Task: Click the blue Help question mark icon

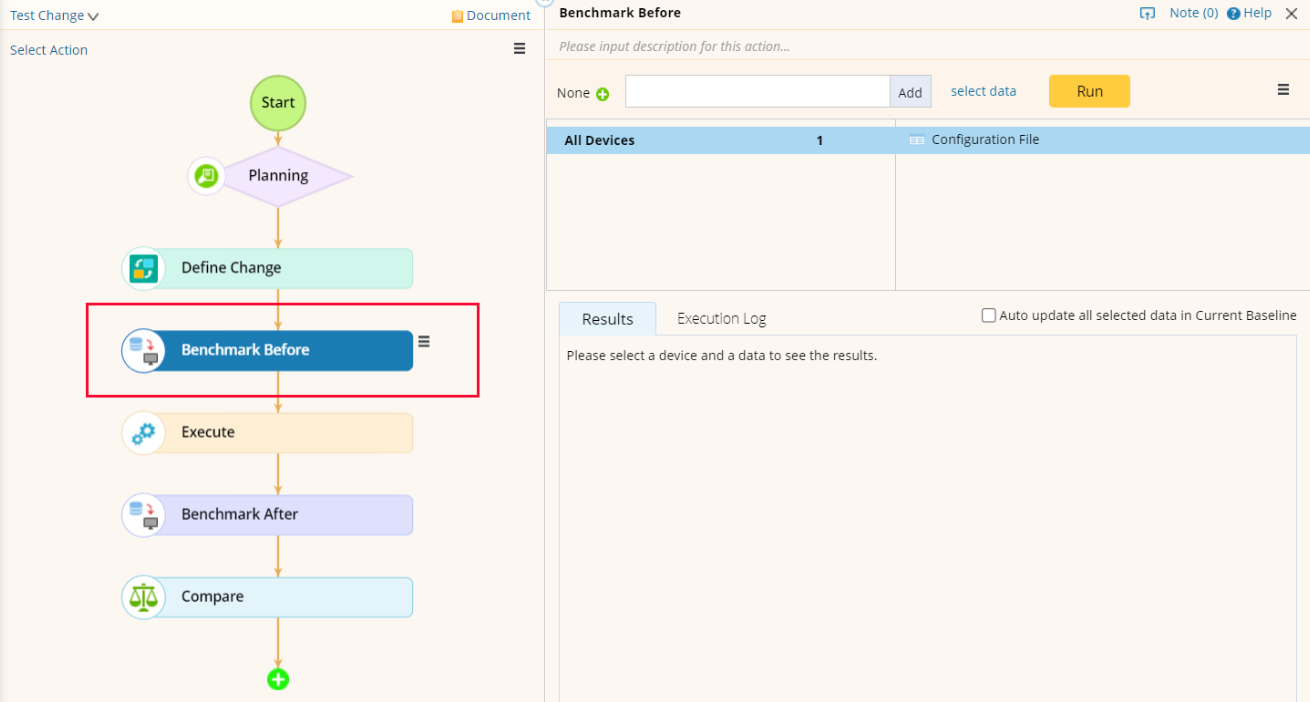Action: coord(1234,14)
